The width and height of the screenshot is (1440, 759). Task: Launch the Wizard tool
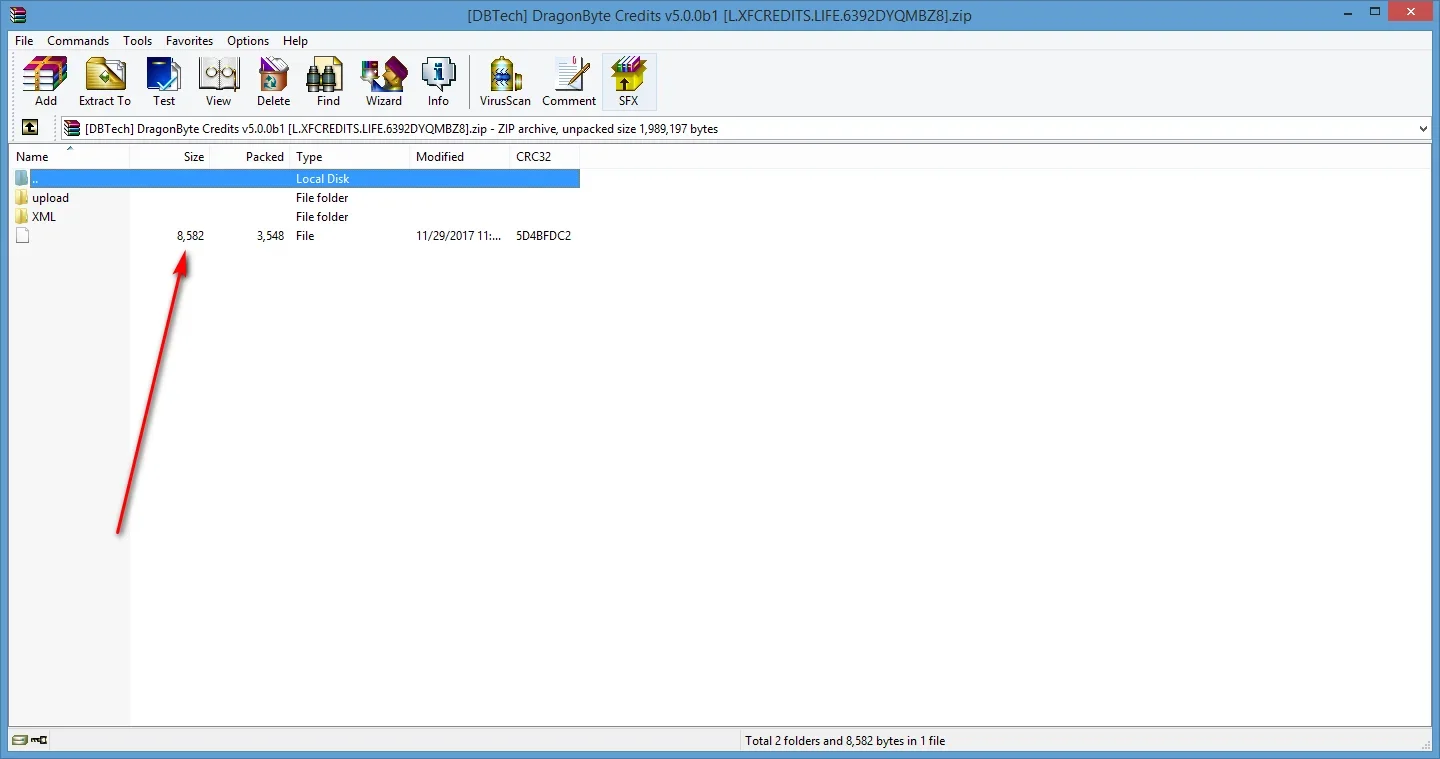coord(384,81)
